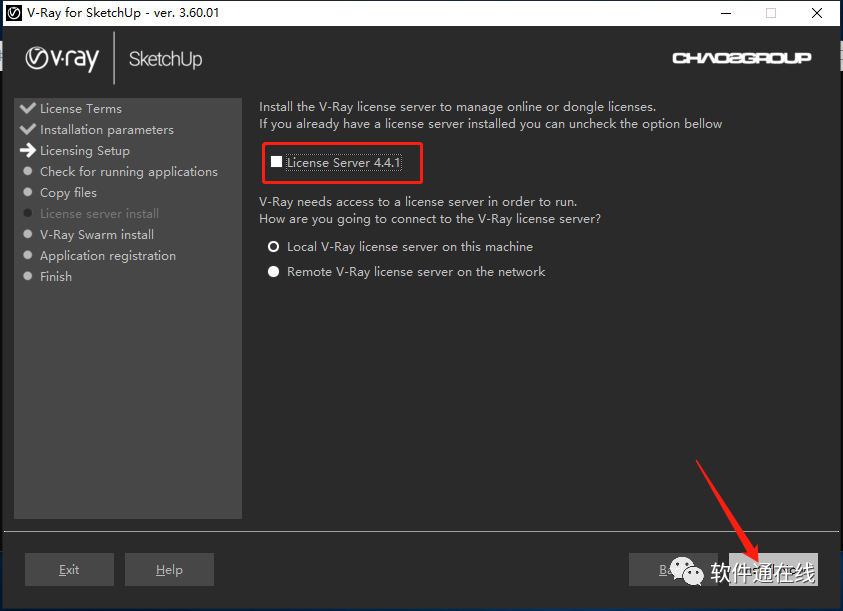This screenshot has height=611, width=843.
Task: Click the Exit button
Action: pos(69,570)
